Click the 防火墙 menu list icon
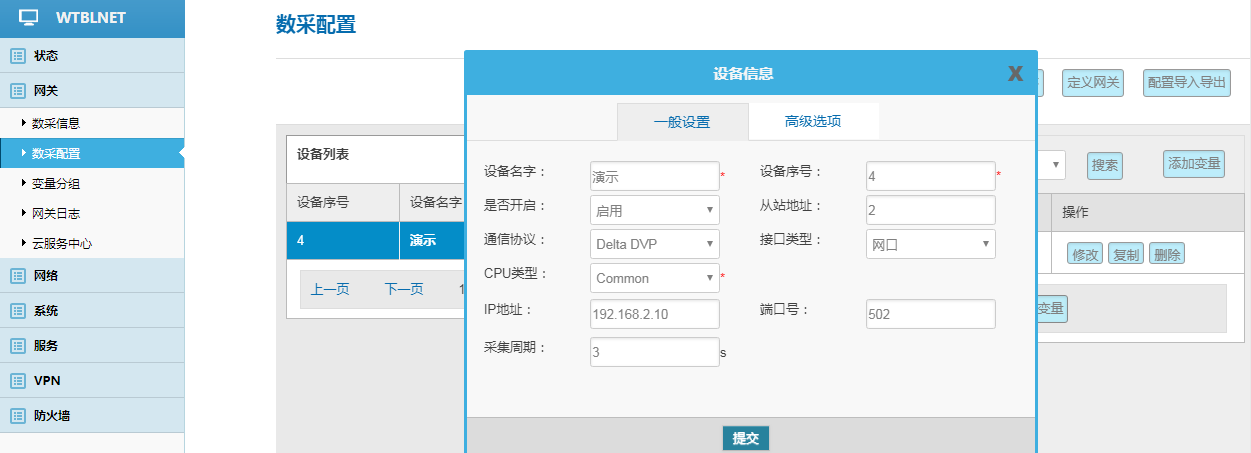This screenshot has width=1251, height=453. [x=17, y=415]
